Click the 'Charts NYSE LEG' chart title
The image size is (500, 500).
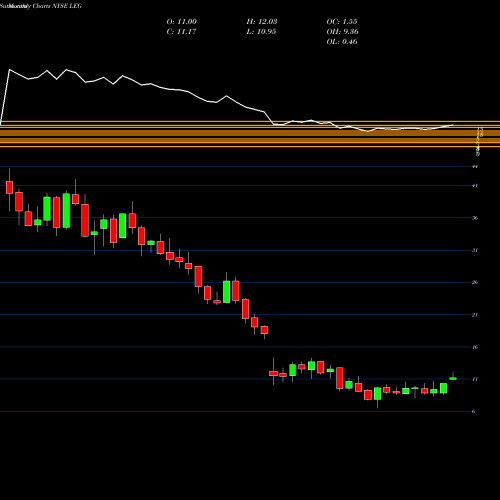click(x=57, y=6)
